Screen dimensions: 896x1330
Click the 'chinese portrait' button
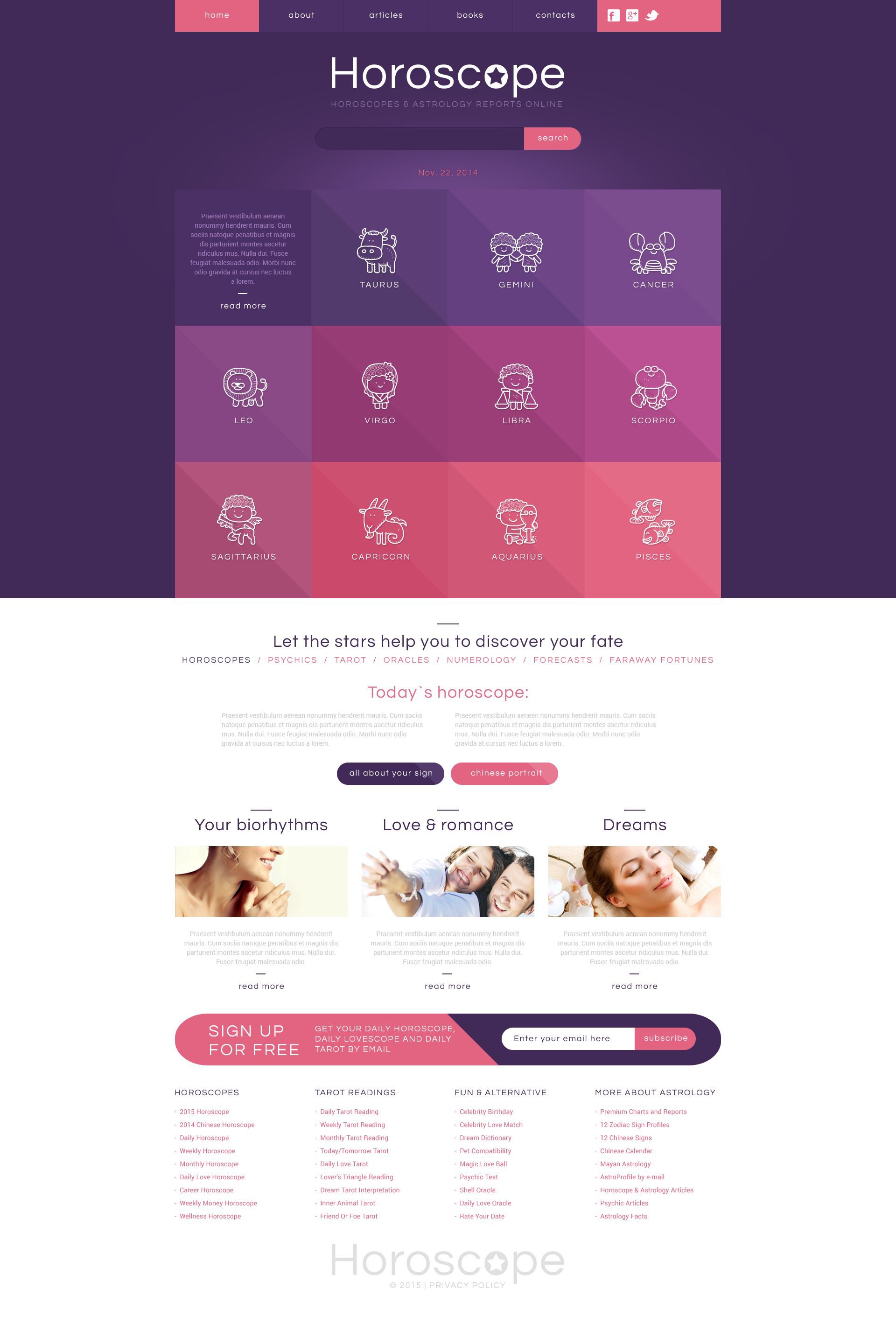point(503,773)
